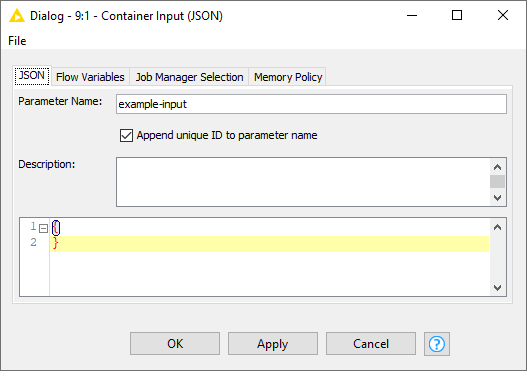The image size is (527, 371).
Task: Place cursor at the closing brace on line 2
Action: click(x=55, y=243)
